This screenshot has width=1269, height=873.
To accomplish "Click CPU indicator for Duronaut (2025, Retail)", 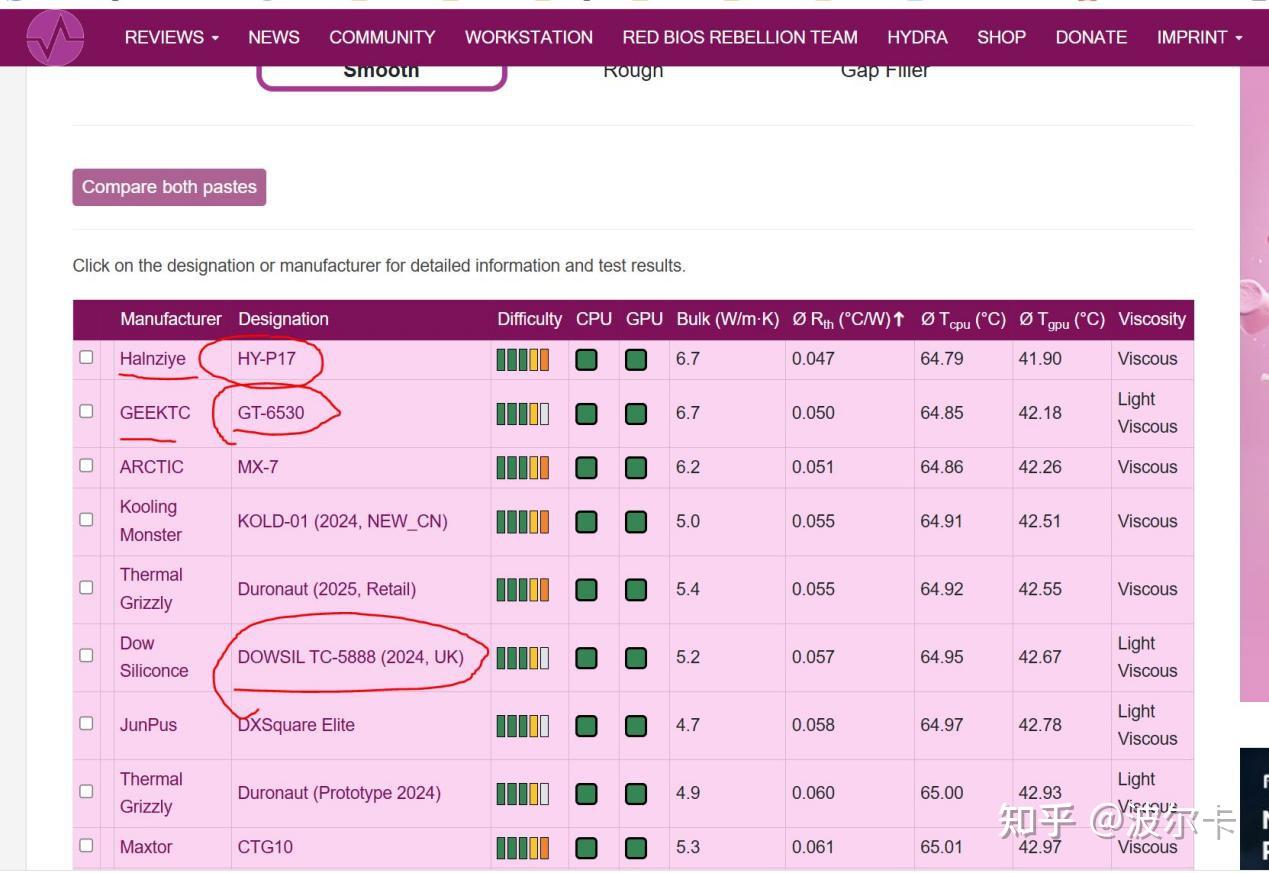I will click(587, 589).
